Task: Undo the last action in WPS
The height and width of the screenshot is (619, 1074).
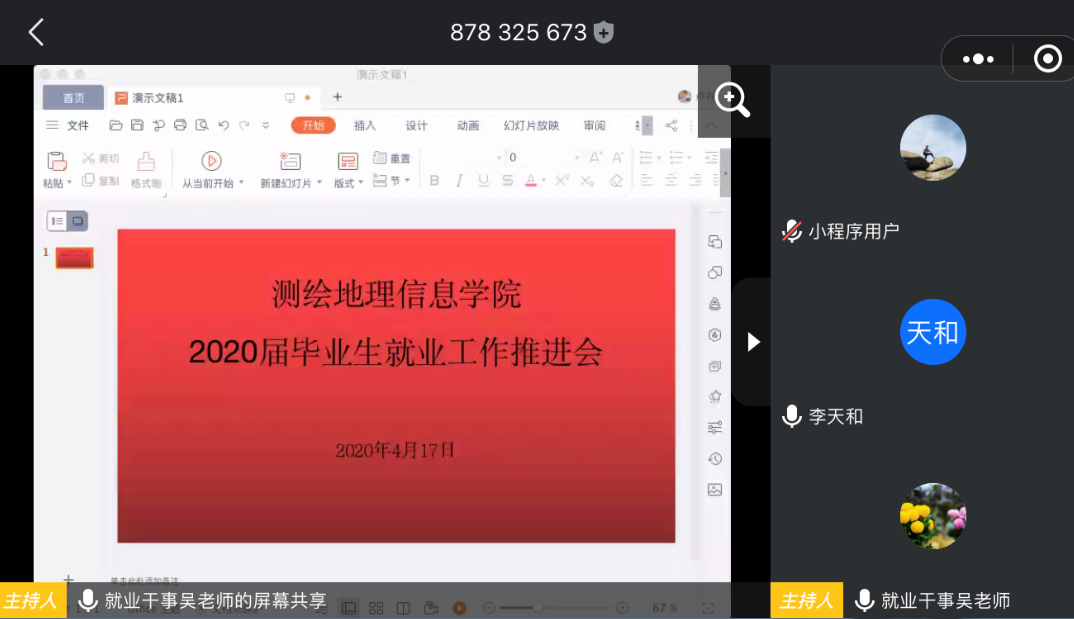Action: 223,125
